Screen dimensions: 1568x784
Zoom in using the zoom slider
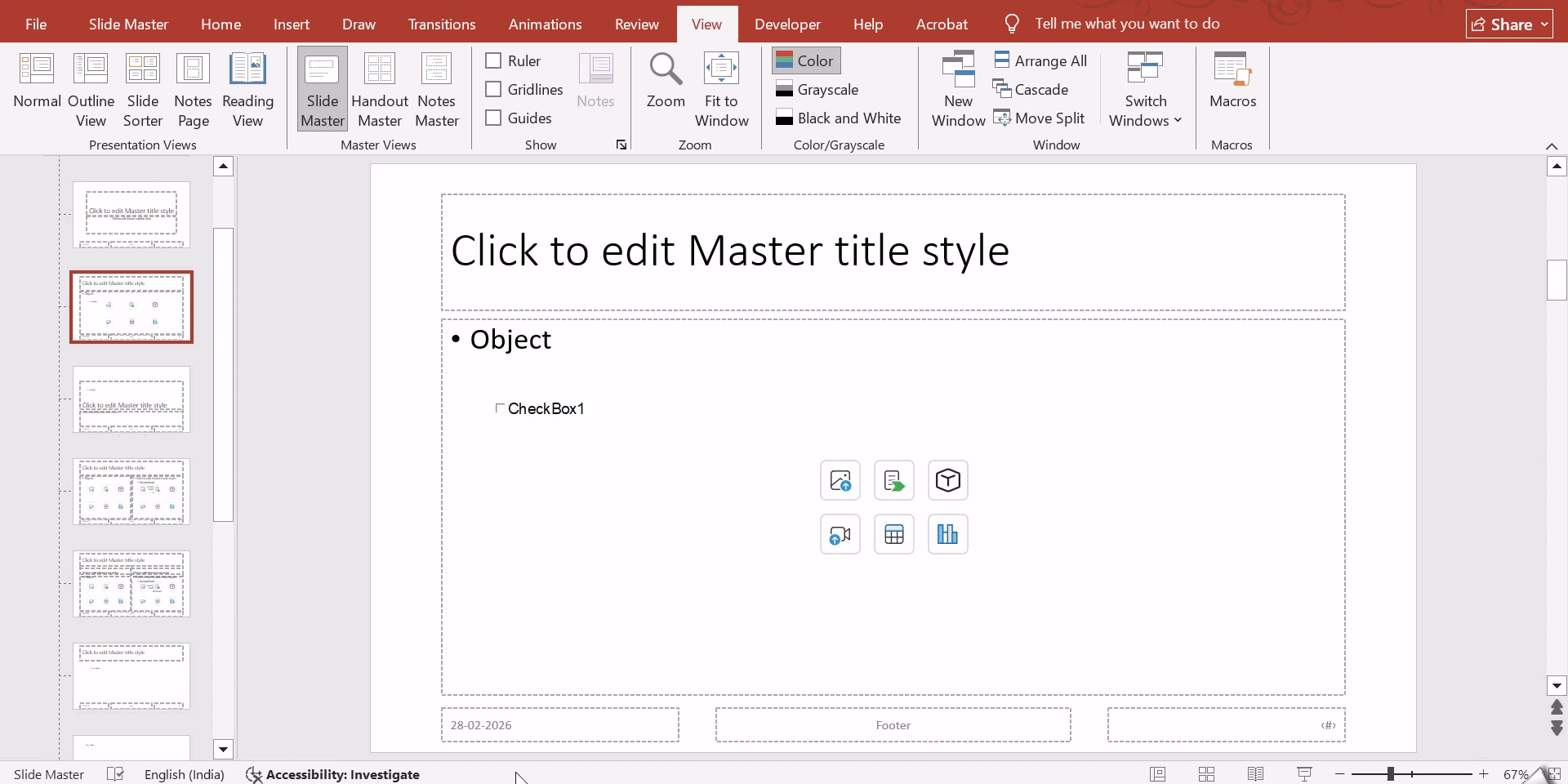[x=1484, y=774]
